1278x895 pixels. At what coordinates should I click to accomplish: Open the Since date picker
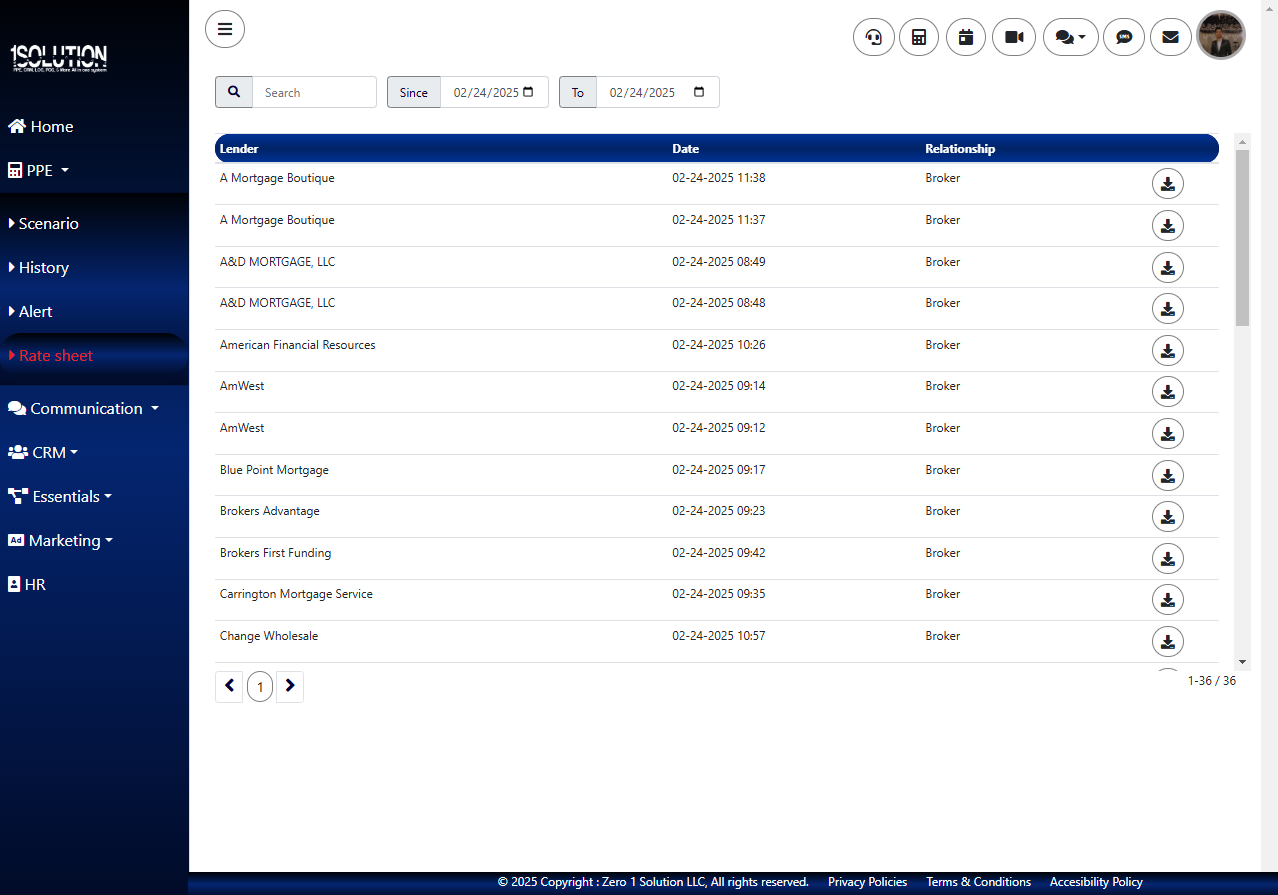coord(528,92)
